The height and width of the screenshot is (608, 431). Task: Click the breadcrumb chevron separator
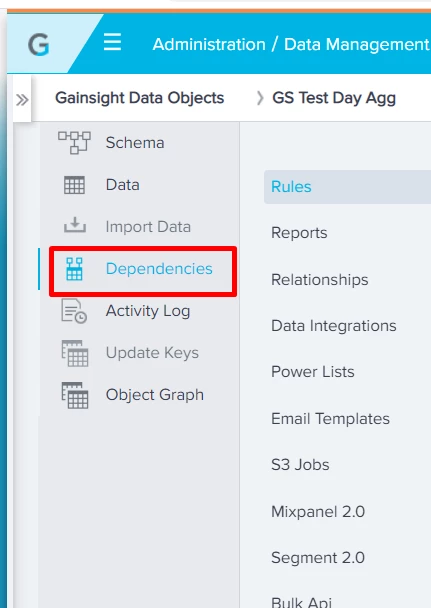click(x=260, y=98)
